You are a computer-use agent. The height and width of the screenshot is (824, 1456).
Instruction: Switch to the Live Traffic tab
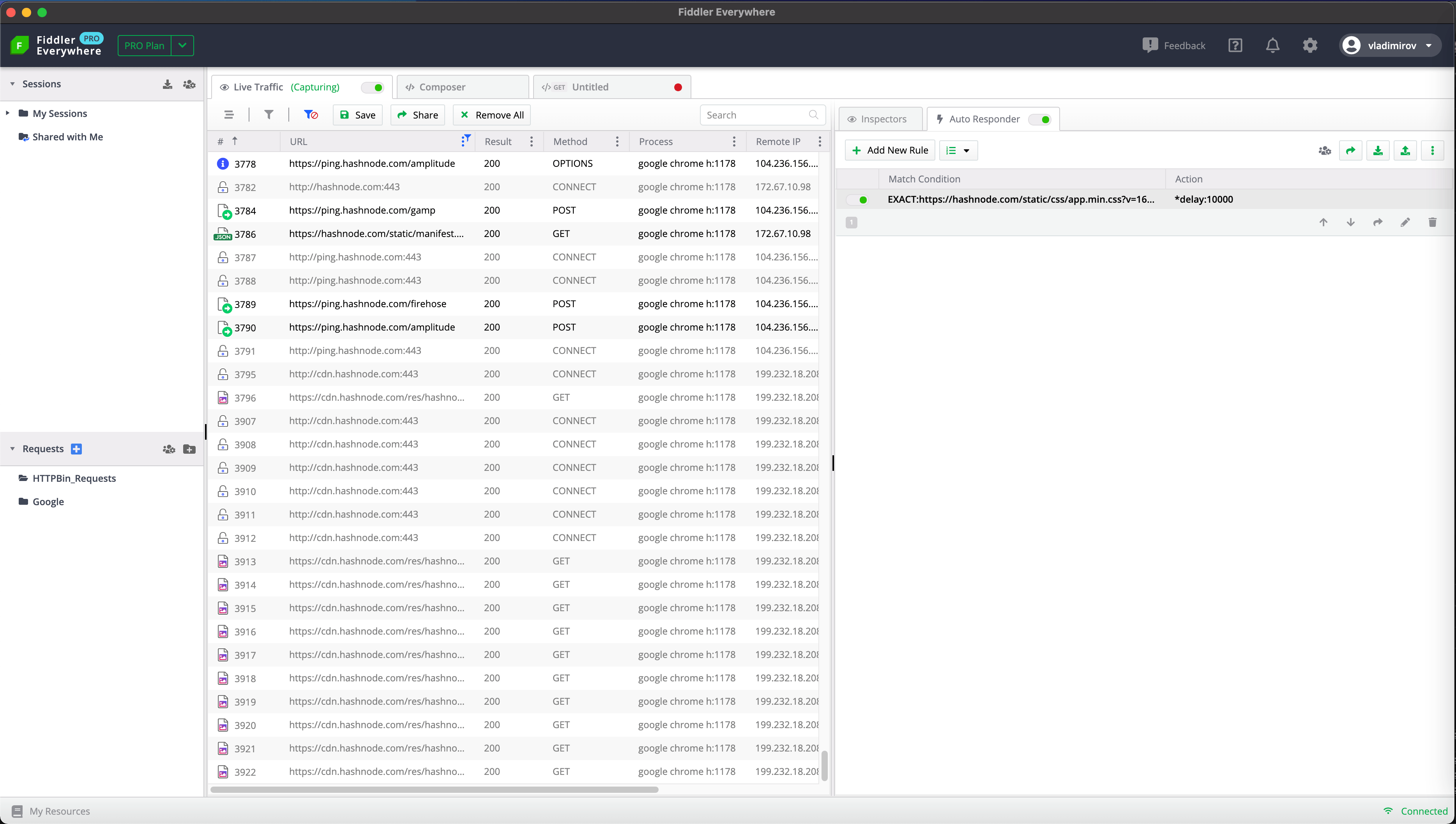click(x=302, y=87)
